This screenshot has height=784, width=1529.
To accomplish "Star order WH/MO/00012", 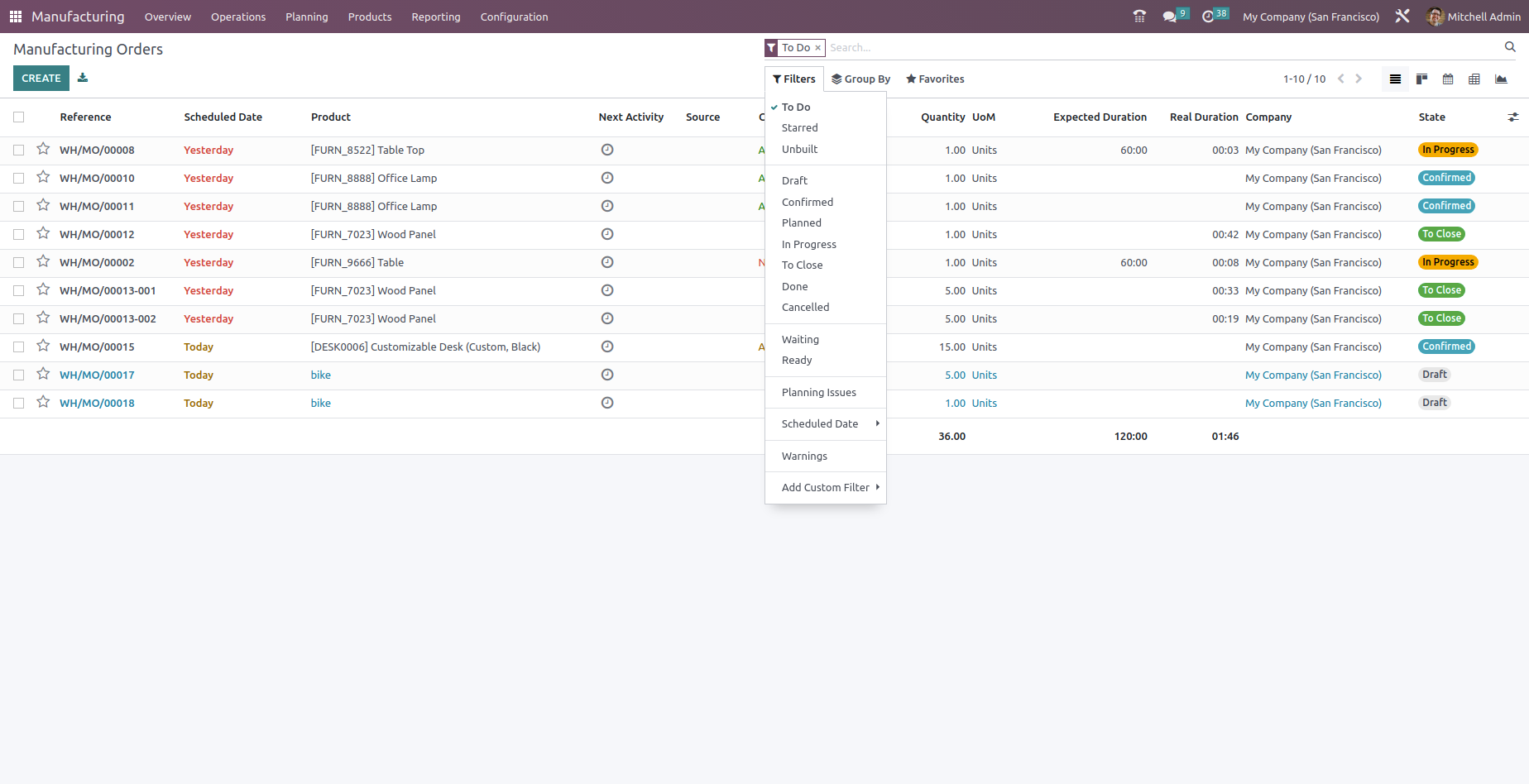I will [43, 233].
